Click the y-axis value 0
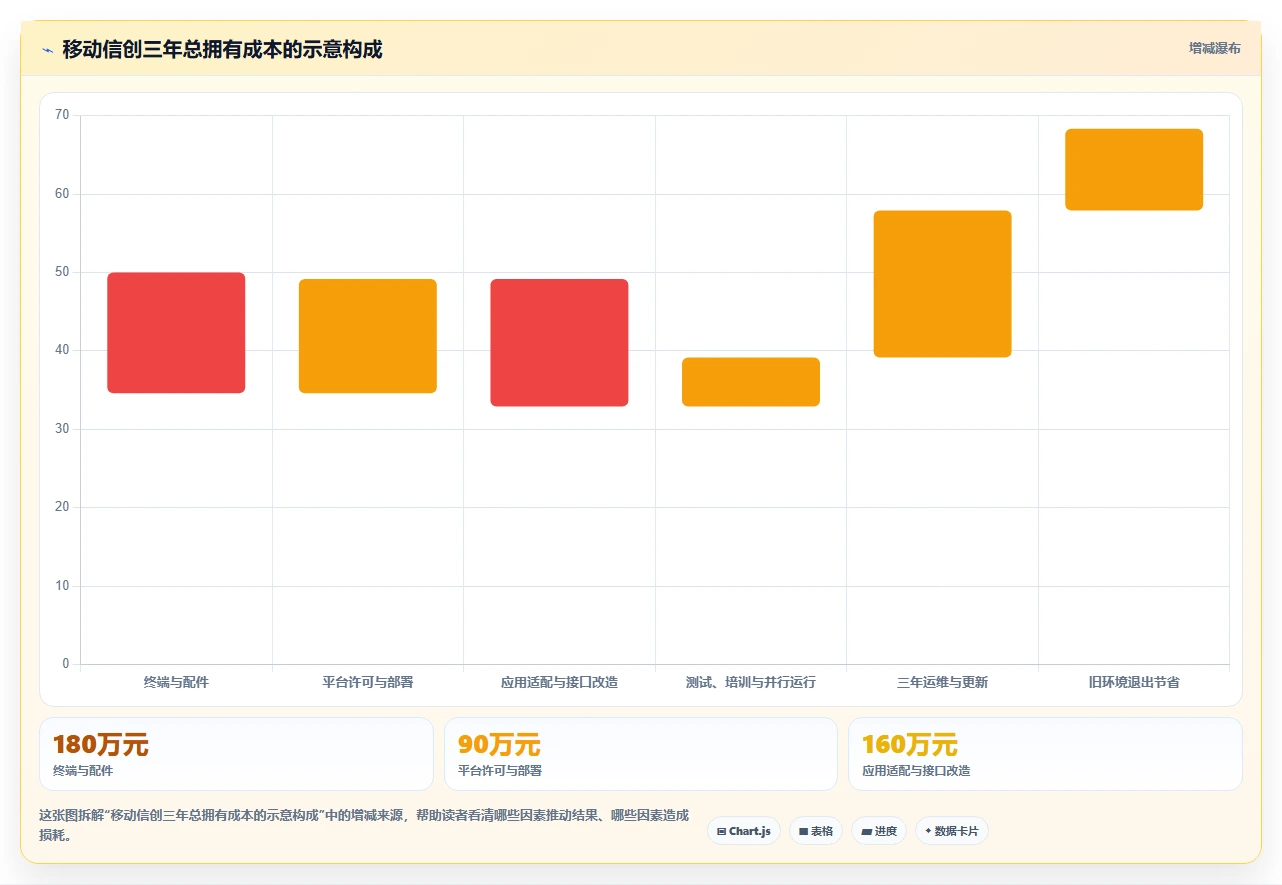Screen dimensions: 1282x885 tap(66, 664)
